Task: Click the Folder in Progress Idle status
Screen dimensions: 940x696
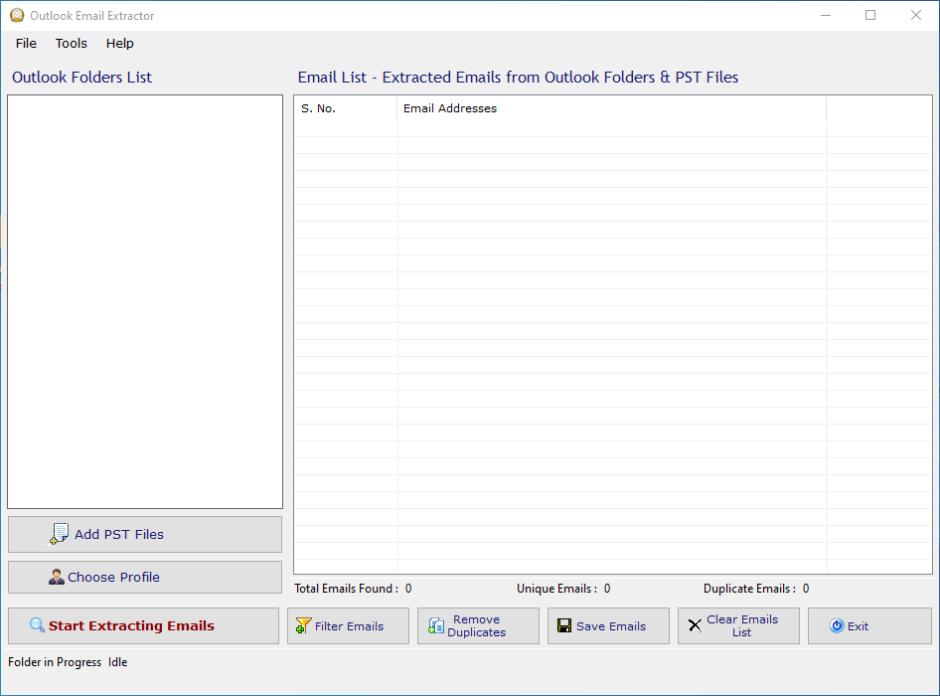Action: pyautogui.click(x=68, y=662)
